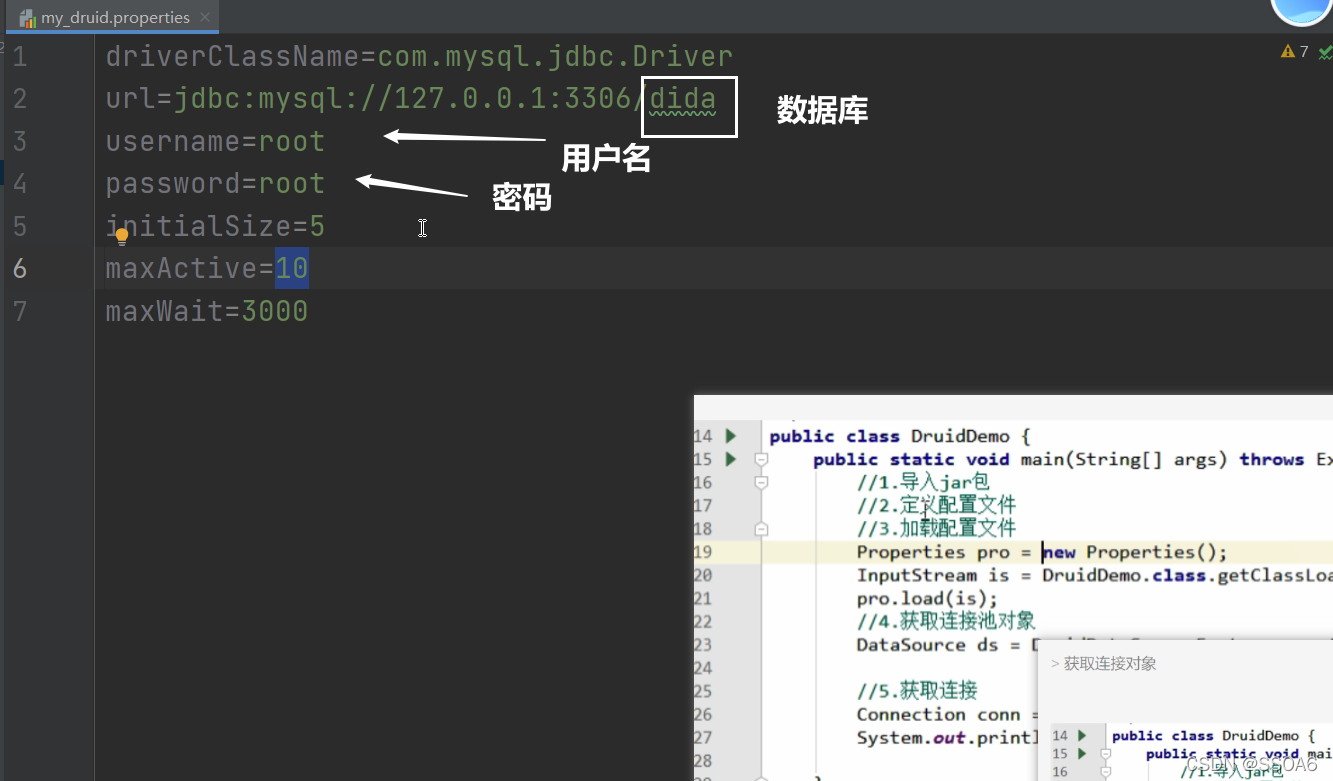Run class DruidDemo arrow at line 14, large snippet
1333x781 pixels.
[x=731, y=436]
